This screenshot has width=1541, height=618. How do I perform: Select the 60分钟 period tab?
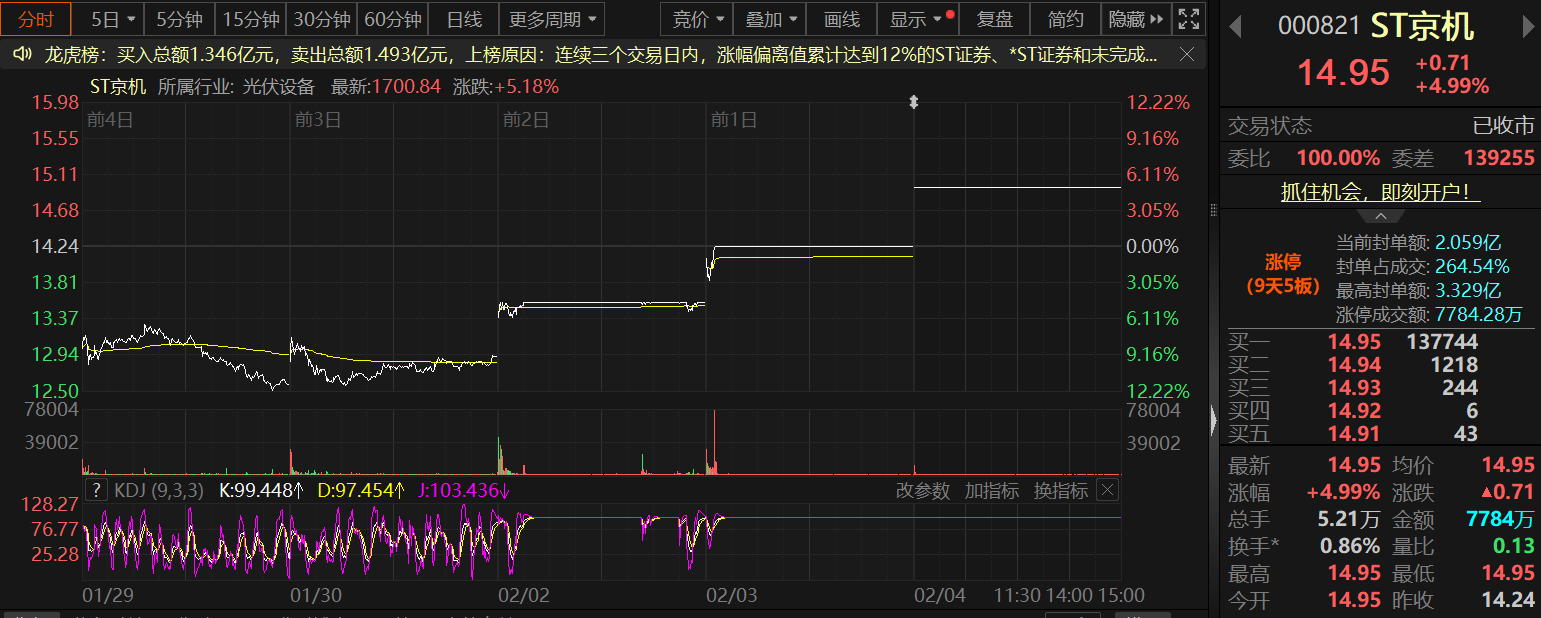pyautogui.click(x=393, y=19)
